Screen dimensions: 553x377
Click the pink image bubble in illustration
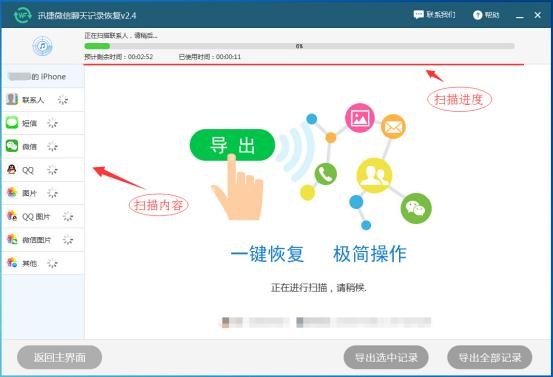click(359, 118)
